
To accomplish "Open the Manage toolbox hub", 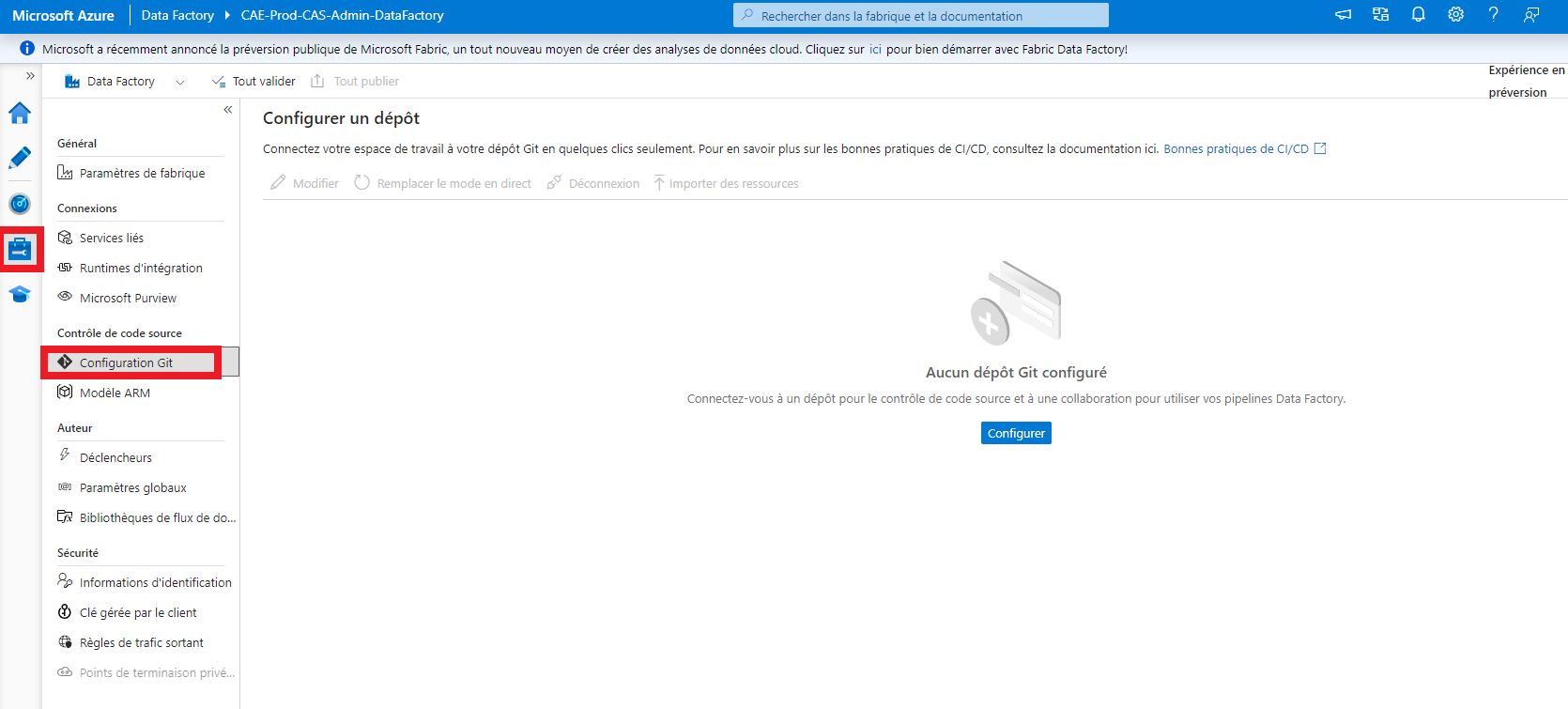I will (20, 250).
